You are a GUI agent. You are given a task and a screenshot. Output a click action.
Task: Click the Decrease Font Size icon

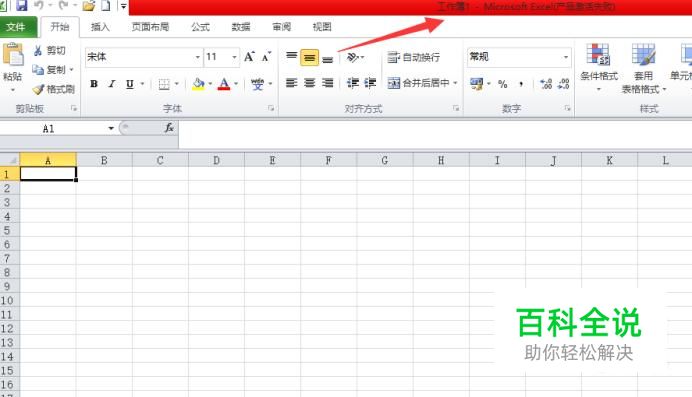266,56
